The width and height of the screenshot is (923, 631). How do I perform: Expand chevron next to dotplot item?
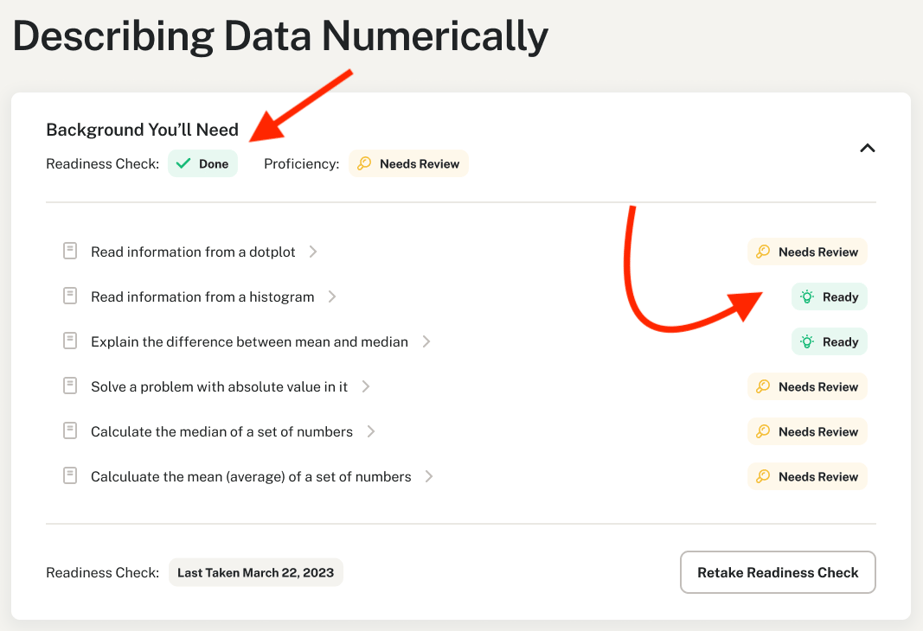(313, 252)
